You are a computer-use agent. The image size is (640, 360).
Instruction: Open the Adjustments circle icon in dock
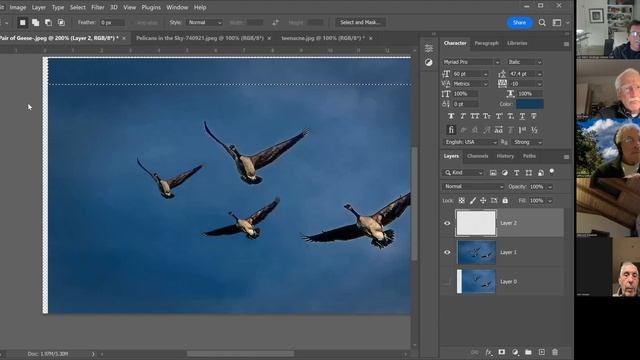click(x=429, y=62)
